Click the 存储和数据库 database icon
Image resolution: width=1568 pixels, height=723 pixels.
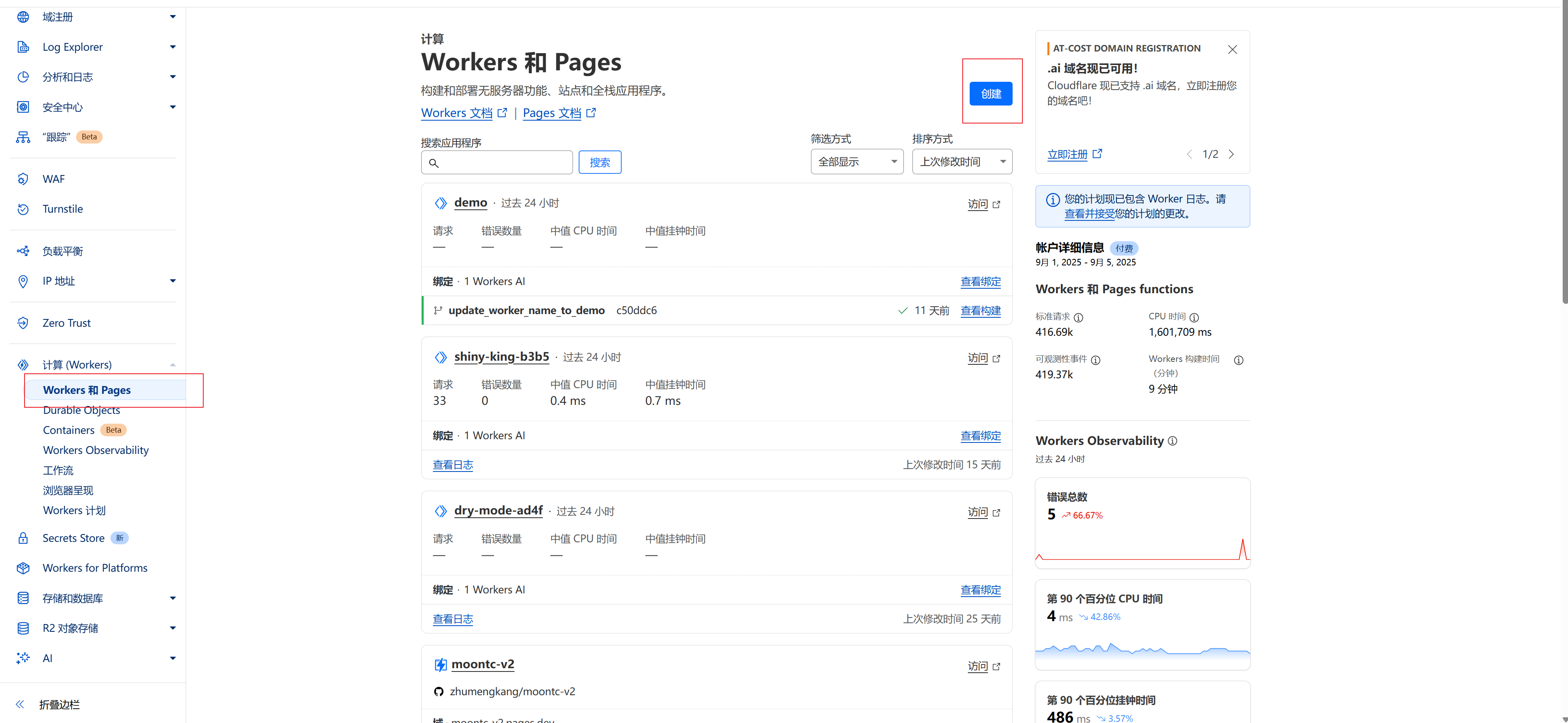[23, 598]
